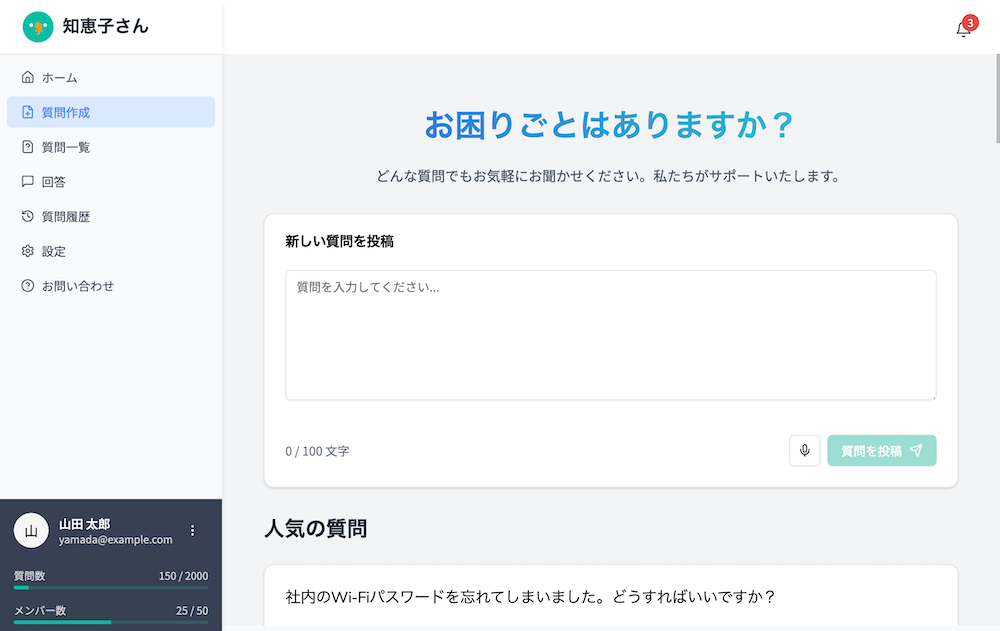
Task: Click the お問い合わせ question mark icon
Action: pyautogui.click(x=27, y=286)
